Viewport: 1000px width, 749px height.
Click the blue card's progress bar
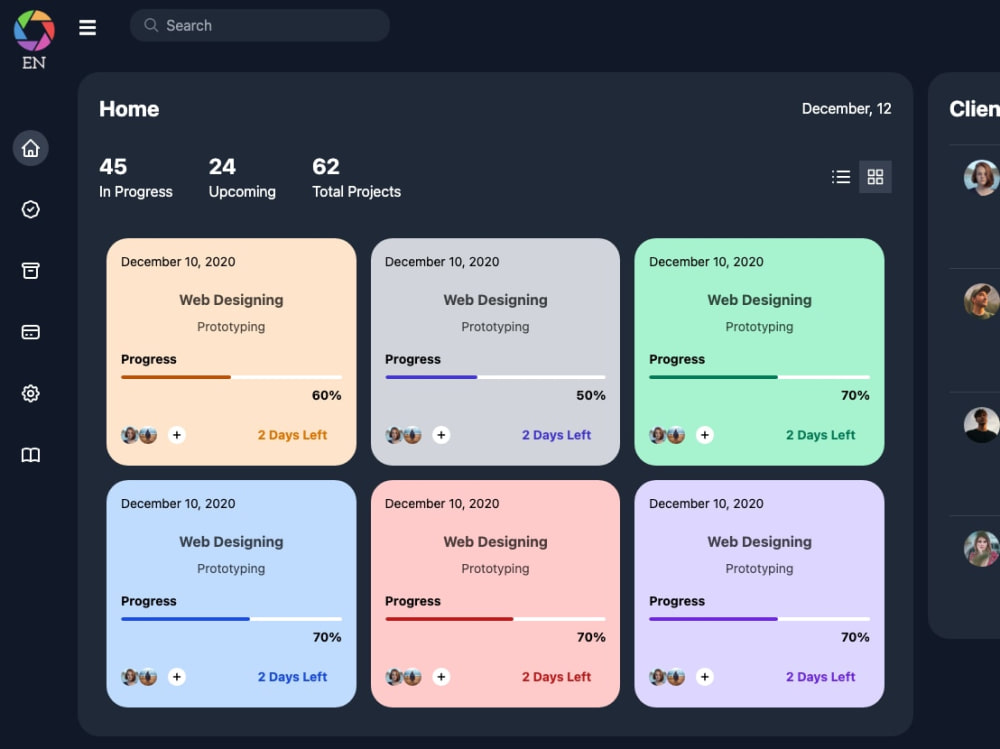click(232, 619)
